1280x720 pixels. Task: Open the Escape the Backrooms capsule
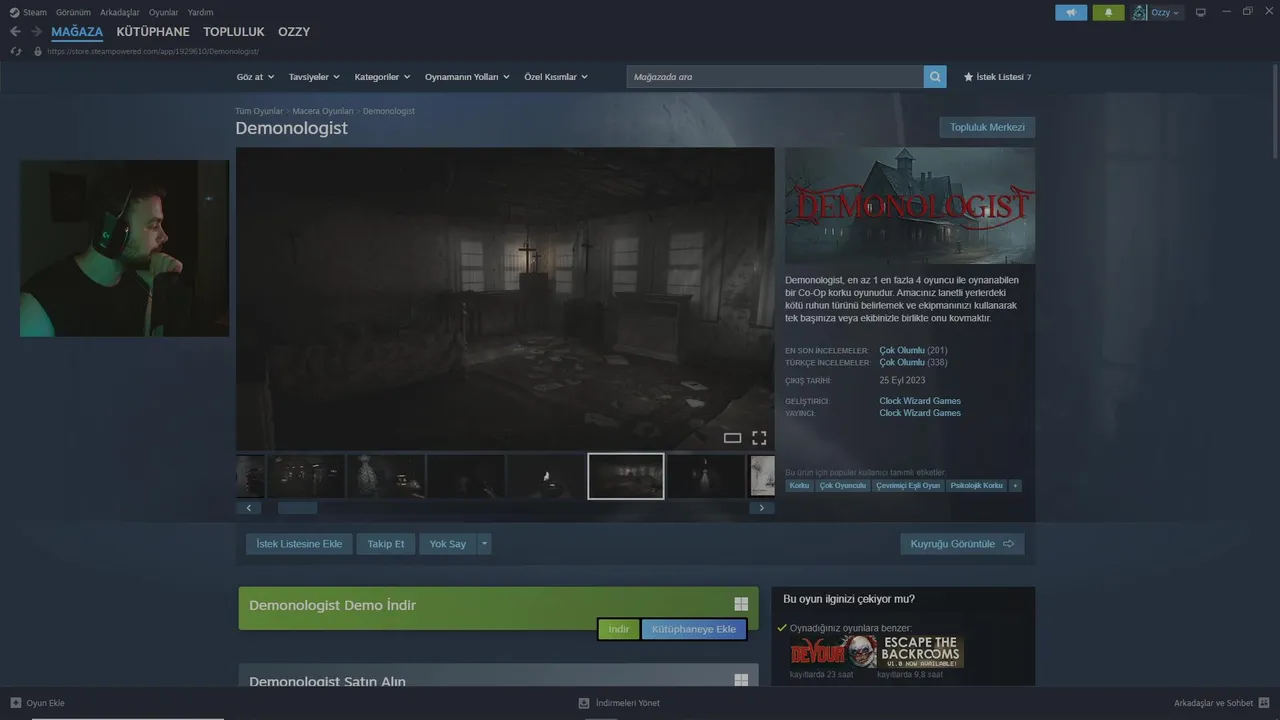920,652
